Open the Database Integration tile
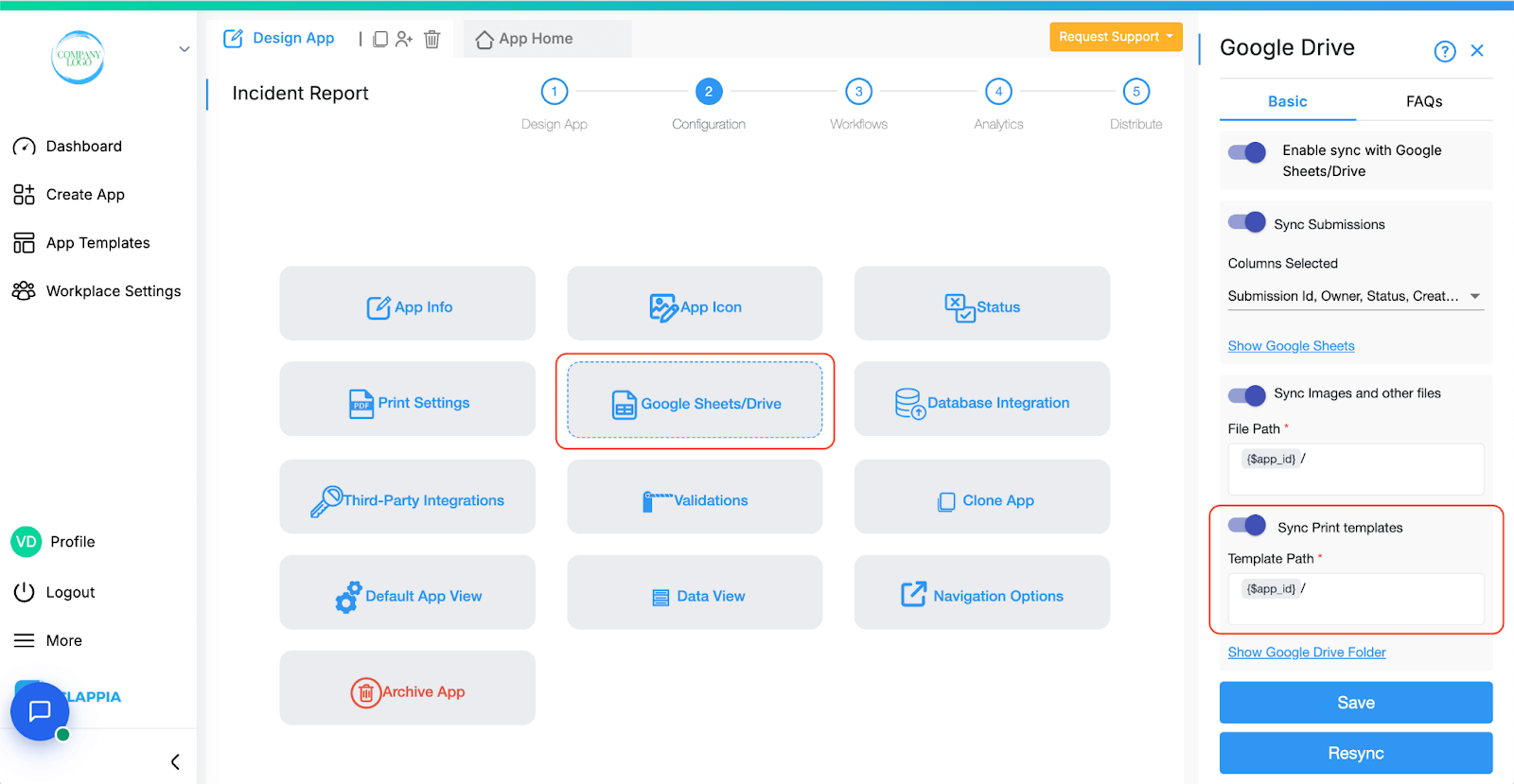 (982, 399)
